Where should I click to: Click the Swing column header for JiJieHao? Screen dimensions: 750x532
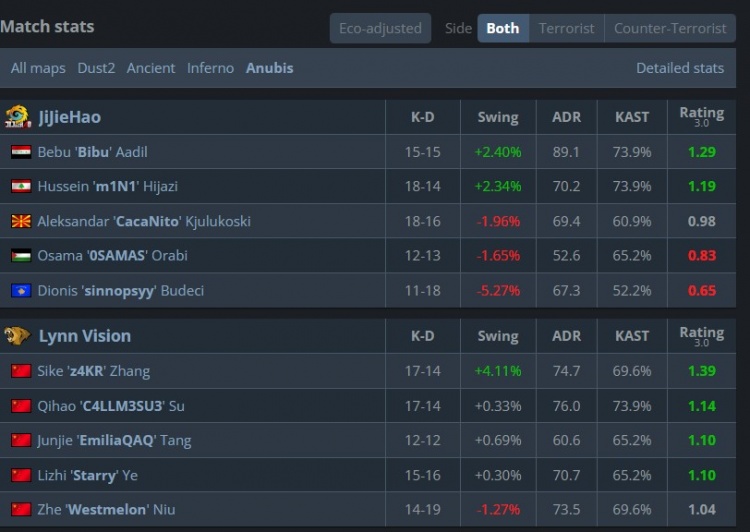[x=498, y=117]
